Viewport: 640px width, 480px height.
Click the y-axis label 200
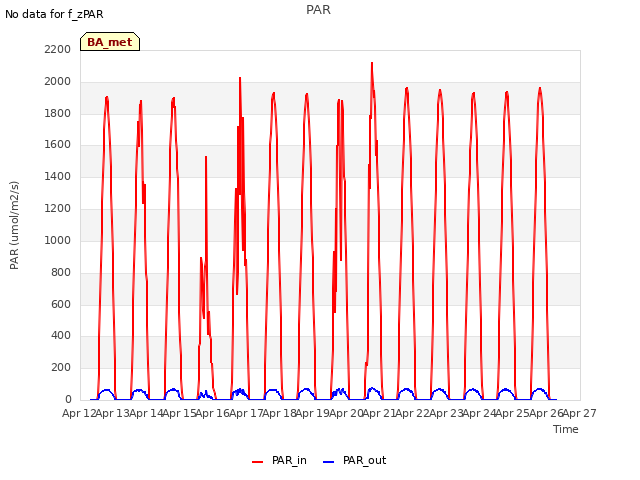(x=61, y=367)
